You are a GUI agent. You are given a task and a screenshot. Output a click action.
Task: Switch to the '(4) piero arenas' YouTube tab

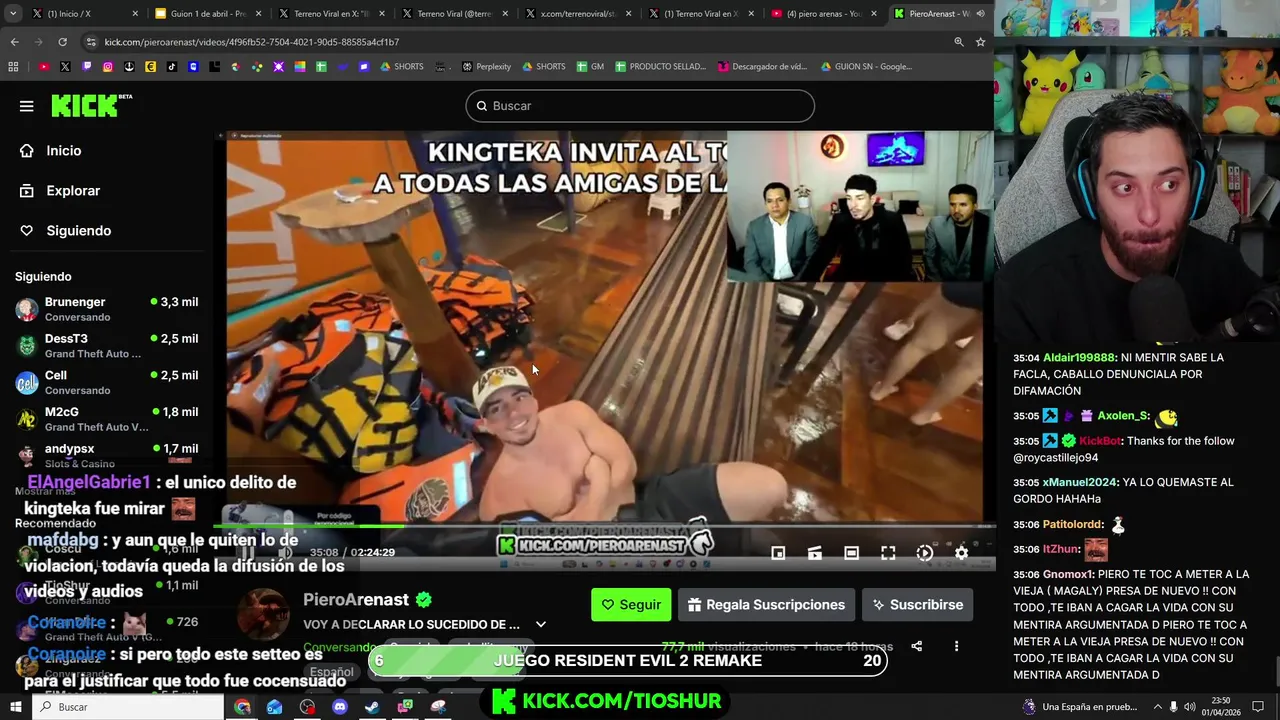point(824,14)
